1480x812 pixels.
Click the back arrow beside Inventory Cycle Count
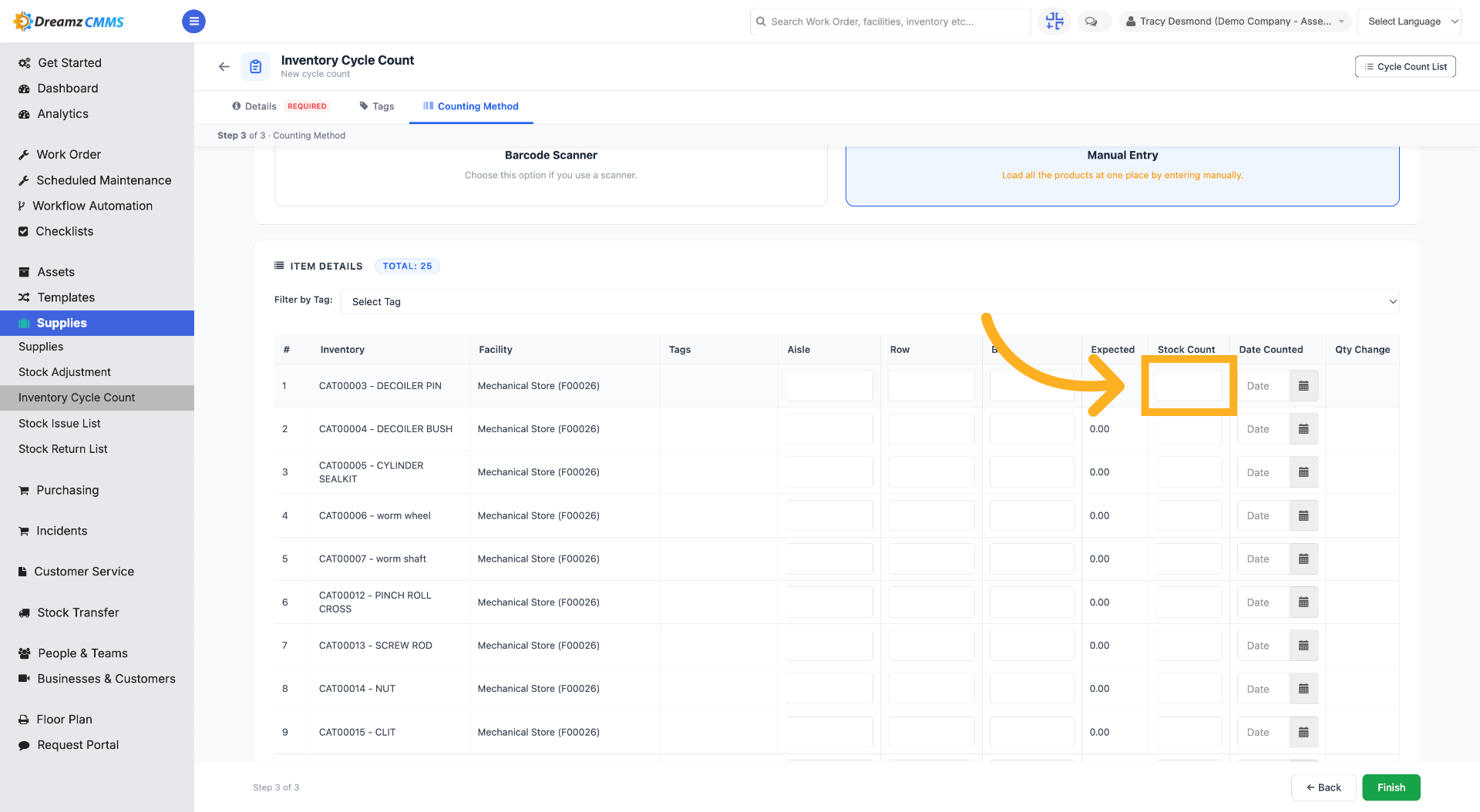coord(224,66)
